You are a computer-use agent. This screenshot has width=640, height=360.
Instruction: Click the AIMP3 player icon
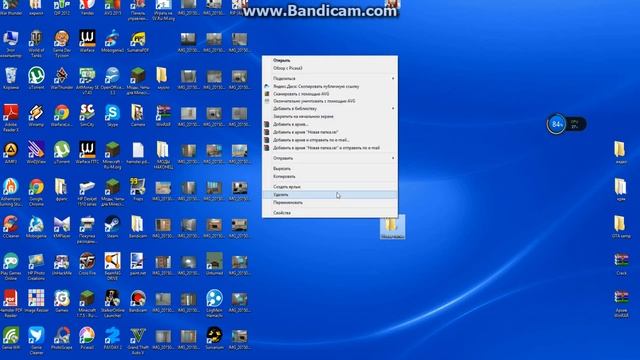click(x=11, y=153)
